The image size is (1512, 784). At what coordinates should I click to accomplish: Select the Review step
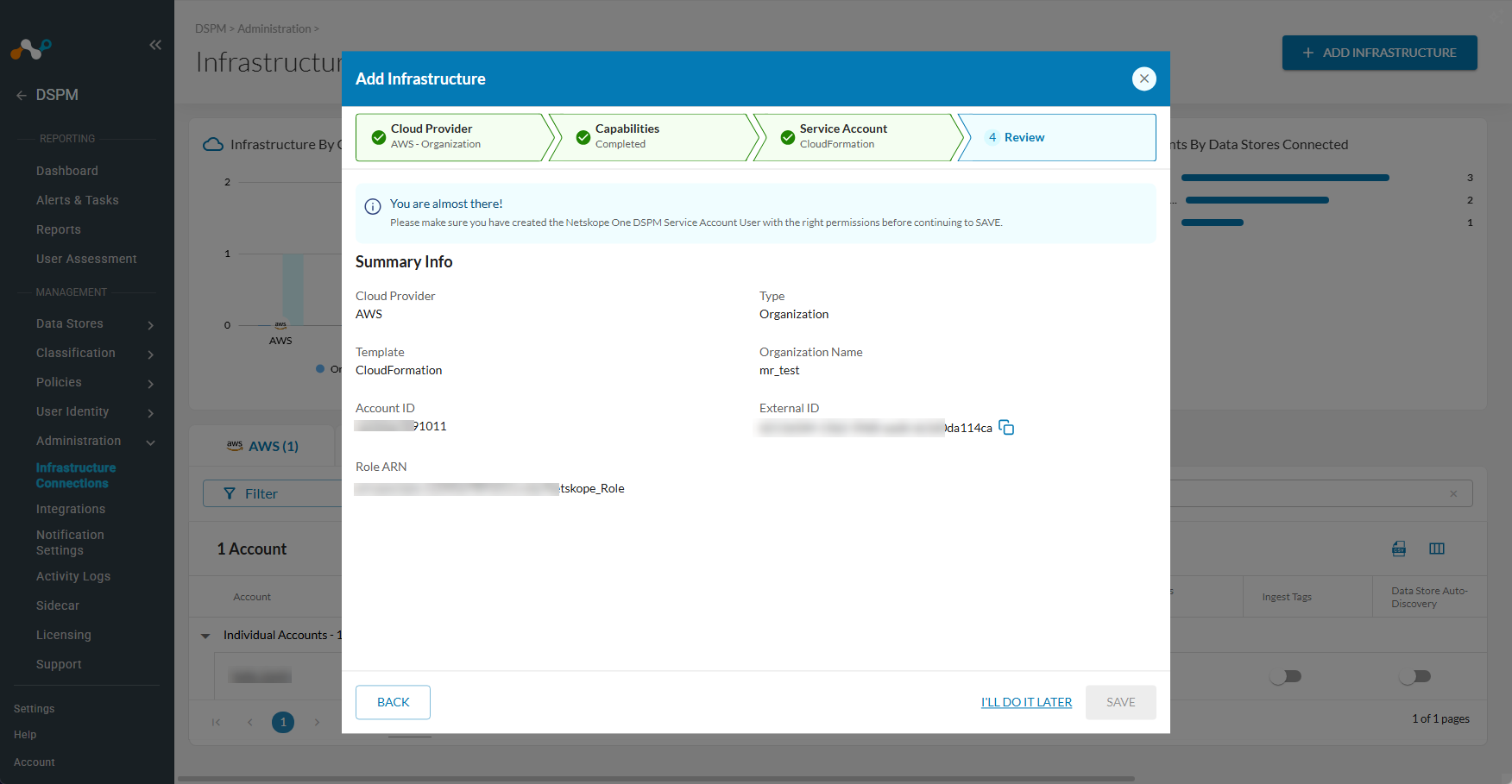[x=1057, y=137]
